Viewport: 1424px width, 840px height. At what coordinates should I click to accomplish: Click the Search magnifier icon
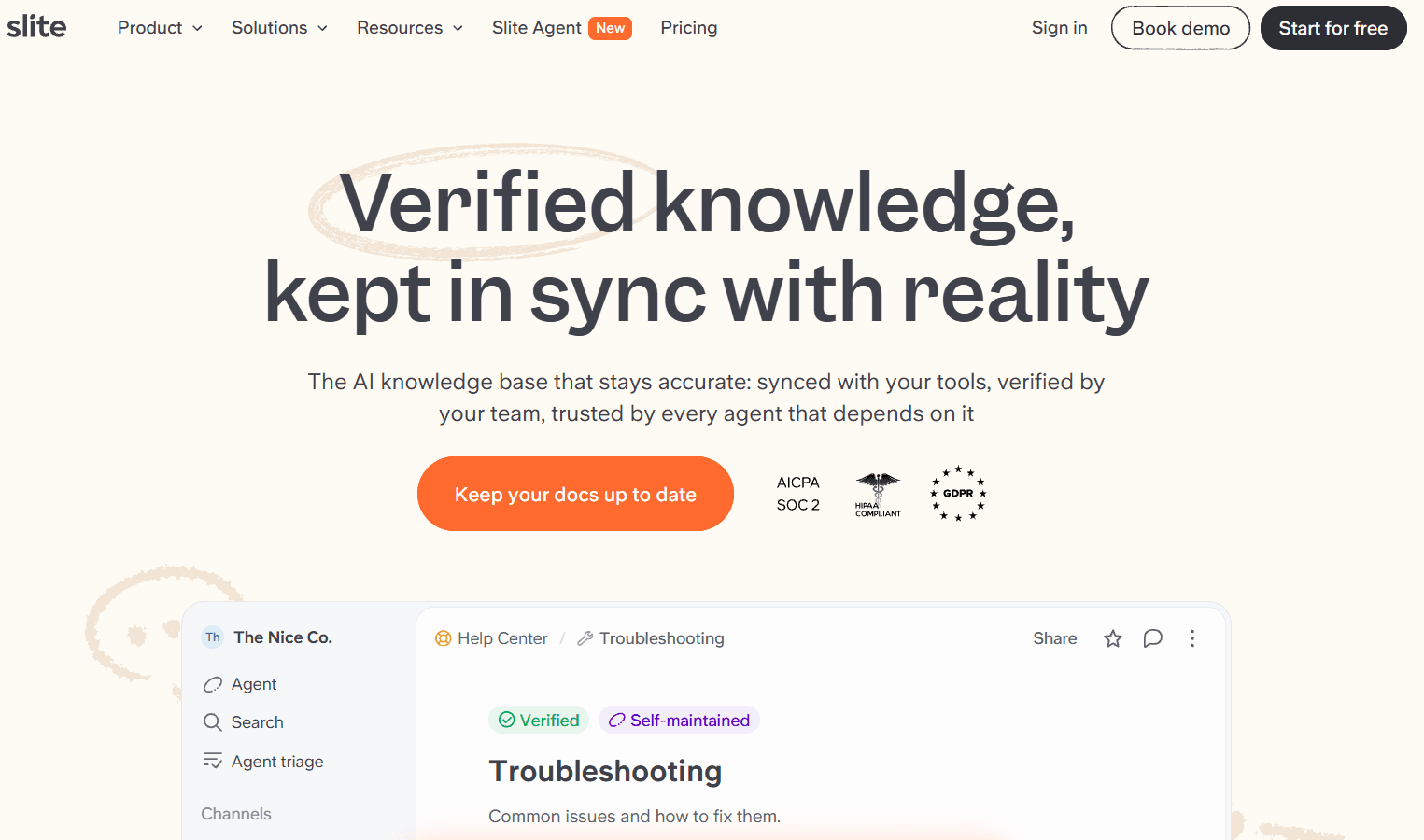coord(213,722)
